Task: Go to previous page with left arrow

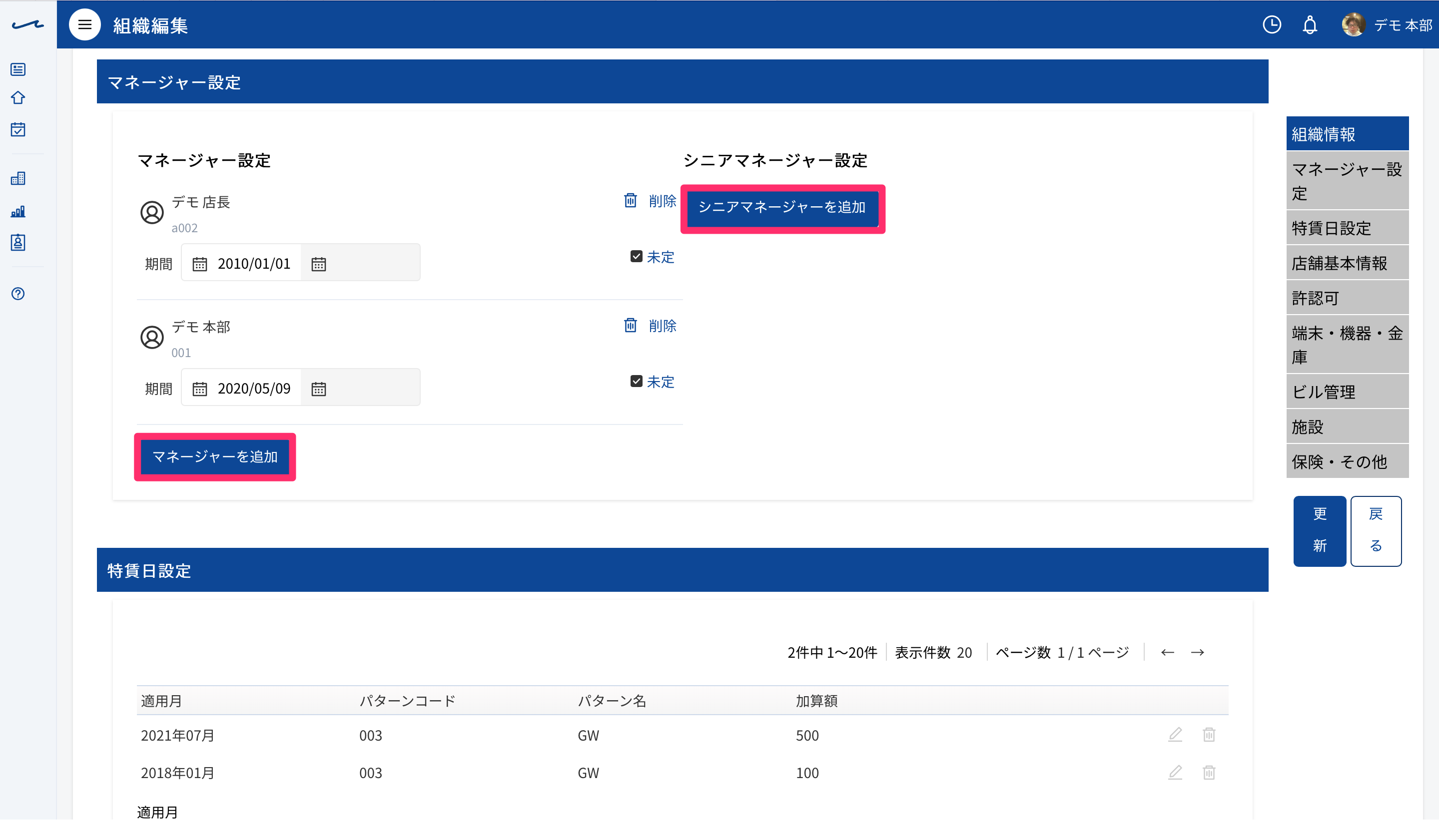Action: (1168, 653)
